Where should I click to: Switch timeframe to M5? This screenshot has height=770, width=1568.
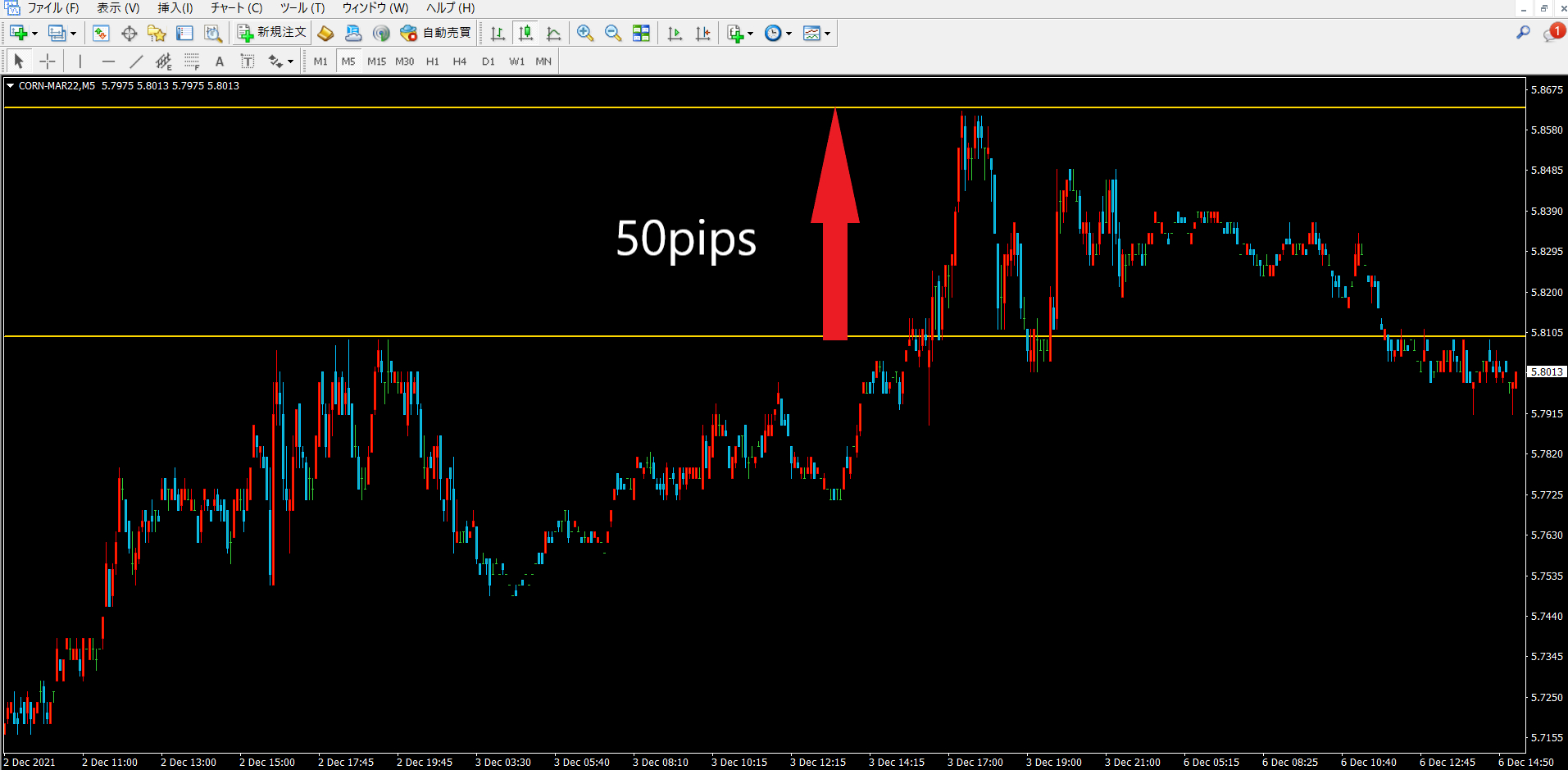pyautogui.click(x=348, y=62)
